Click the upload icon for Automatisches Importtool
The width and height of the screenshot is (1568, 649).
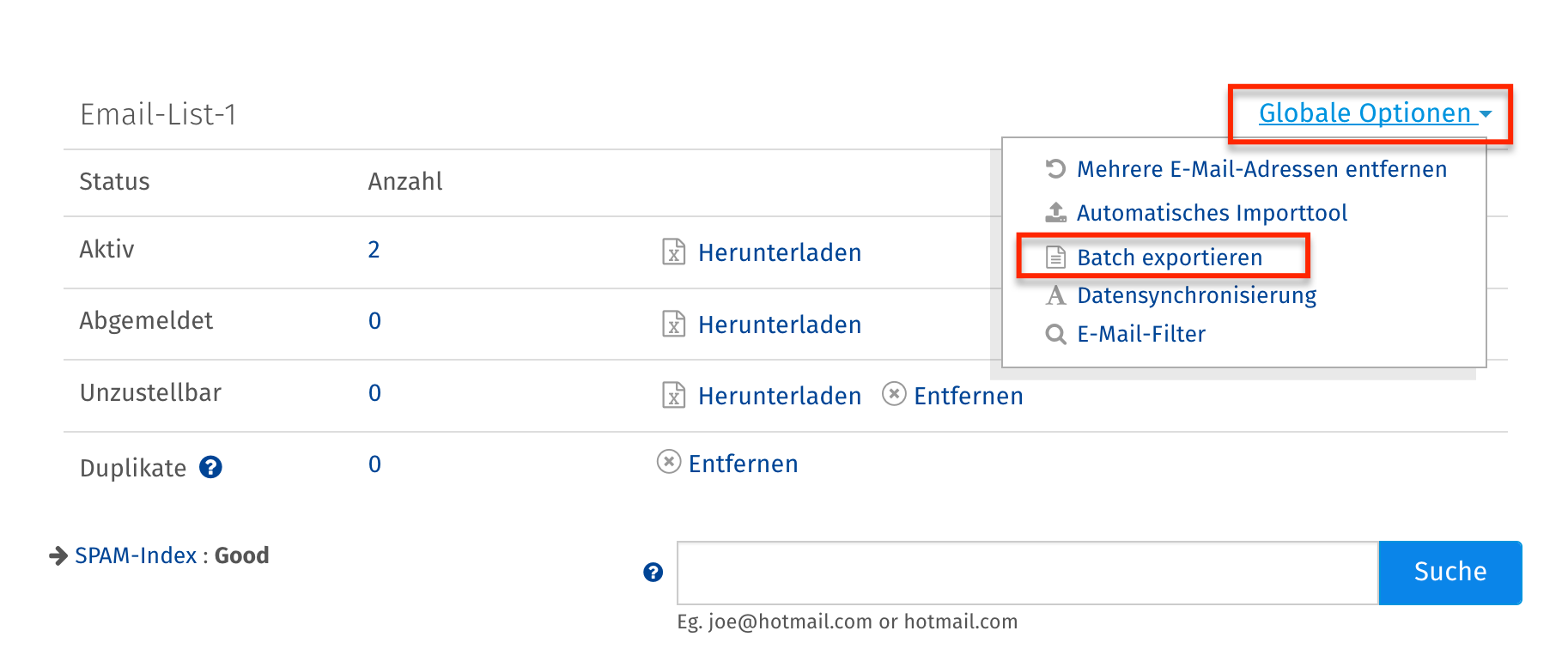click(x=1055, y=212)
